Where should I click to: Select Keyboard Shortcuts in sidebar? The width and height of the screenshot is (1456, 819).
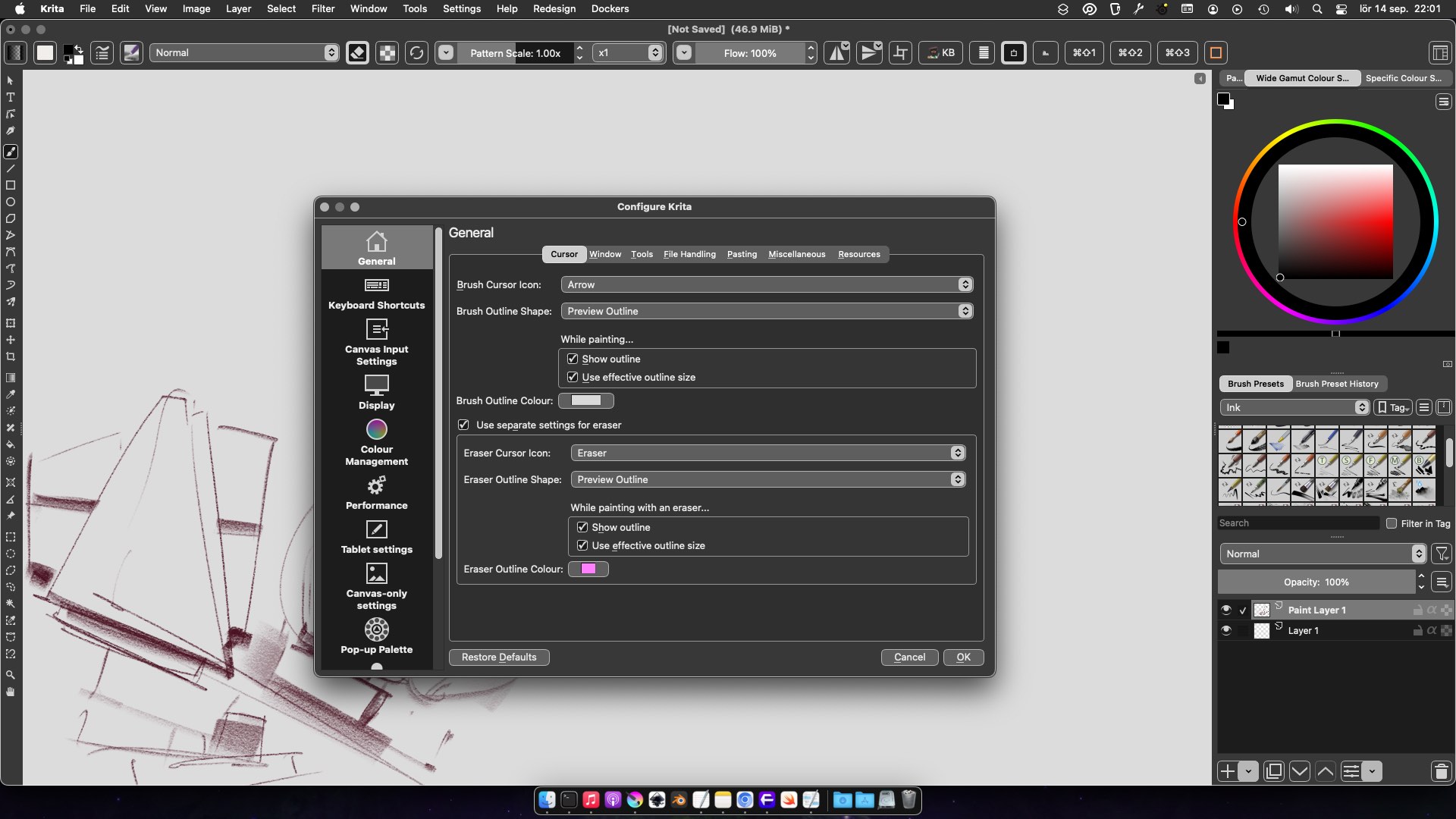pyautogui.click(x=376, y=293)
